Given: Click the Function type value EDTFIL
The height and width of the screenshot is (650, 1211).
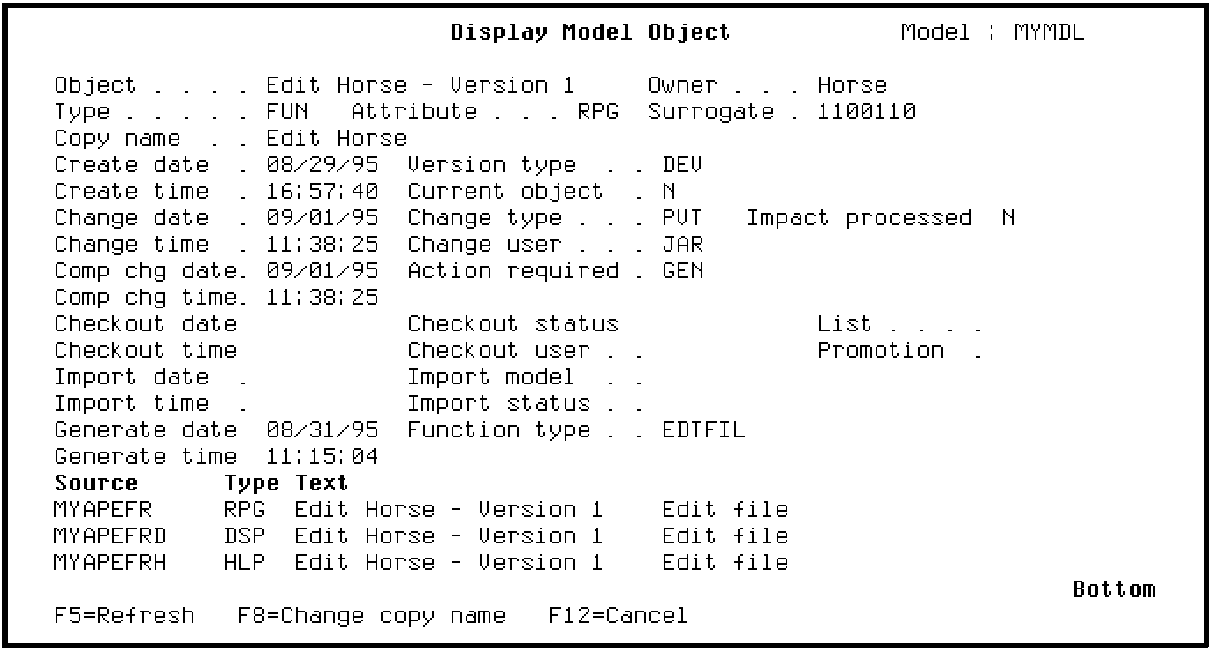Looking at the screenshot, I should [704, 430].
